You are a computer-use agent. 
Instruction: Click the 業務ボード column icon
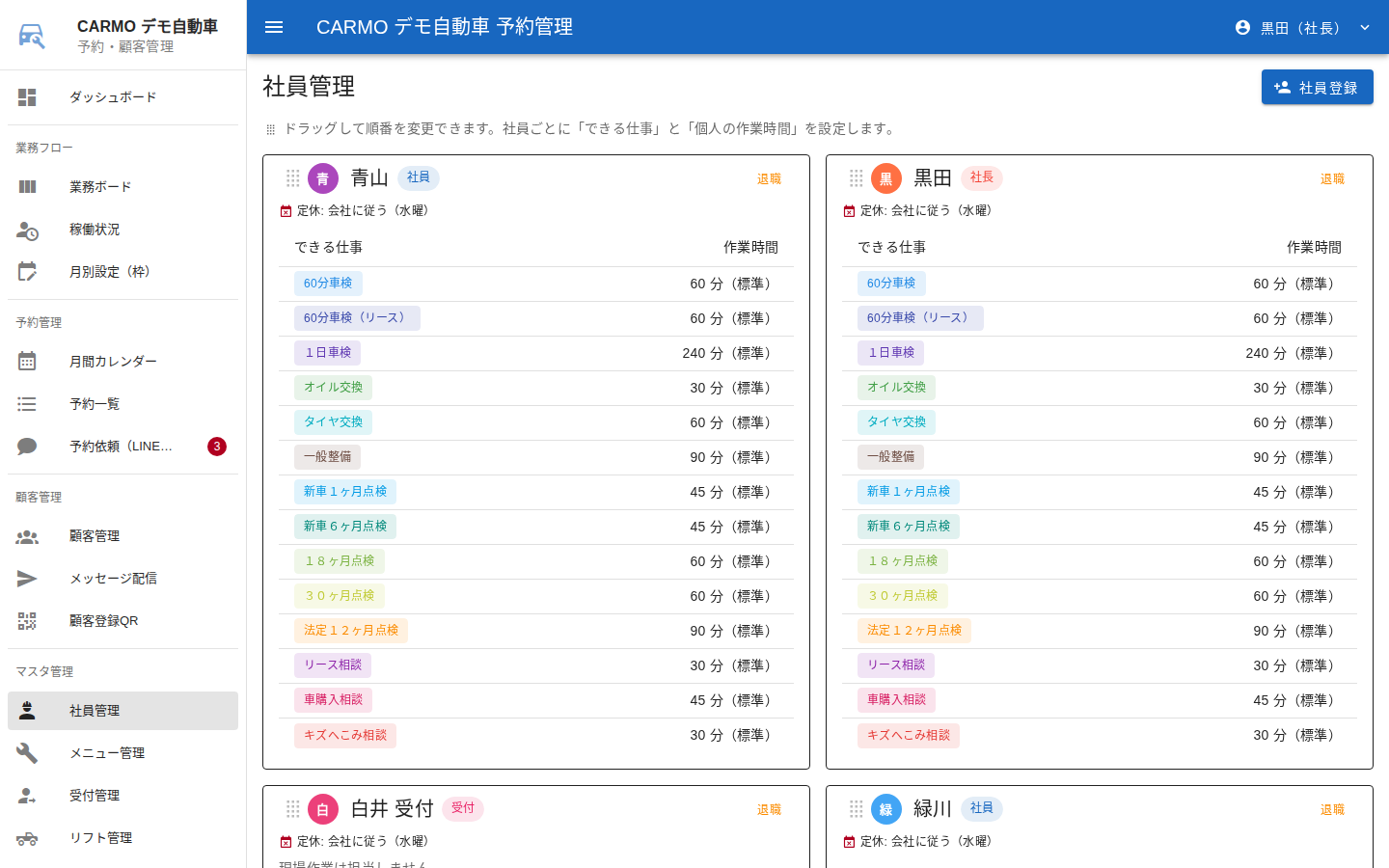[27, 187]
